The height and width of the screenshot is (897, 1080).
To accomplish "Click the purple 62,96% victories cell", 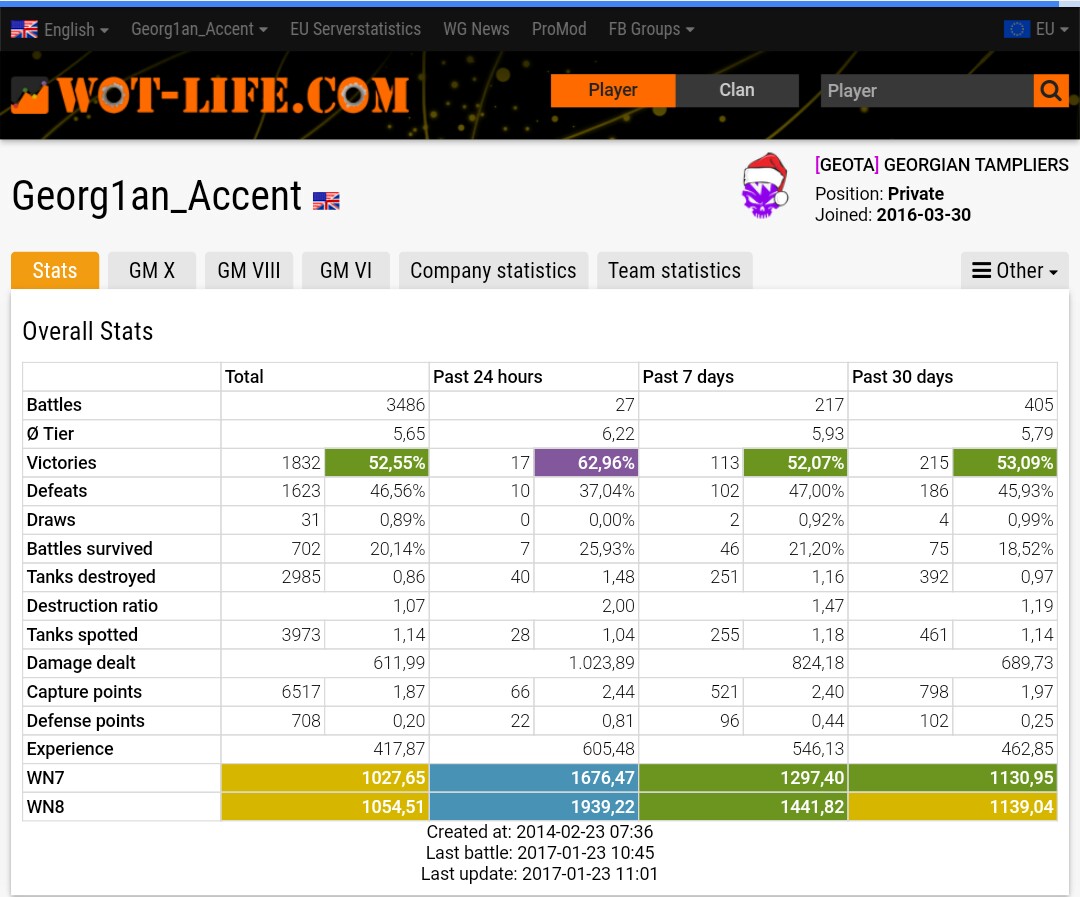I will click(x=586, y=462).
